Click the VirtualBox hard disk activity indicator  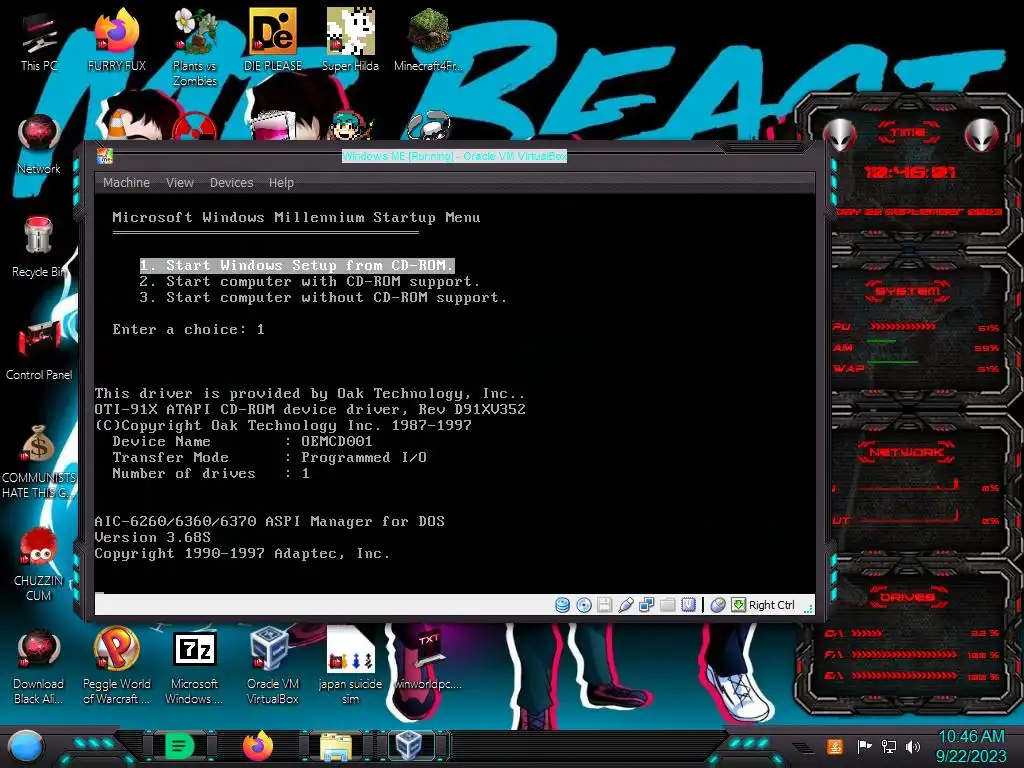(562, 605)
